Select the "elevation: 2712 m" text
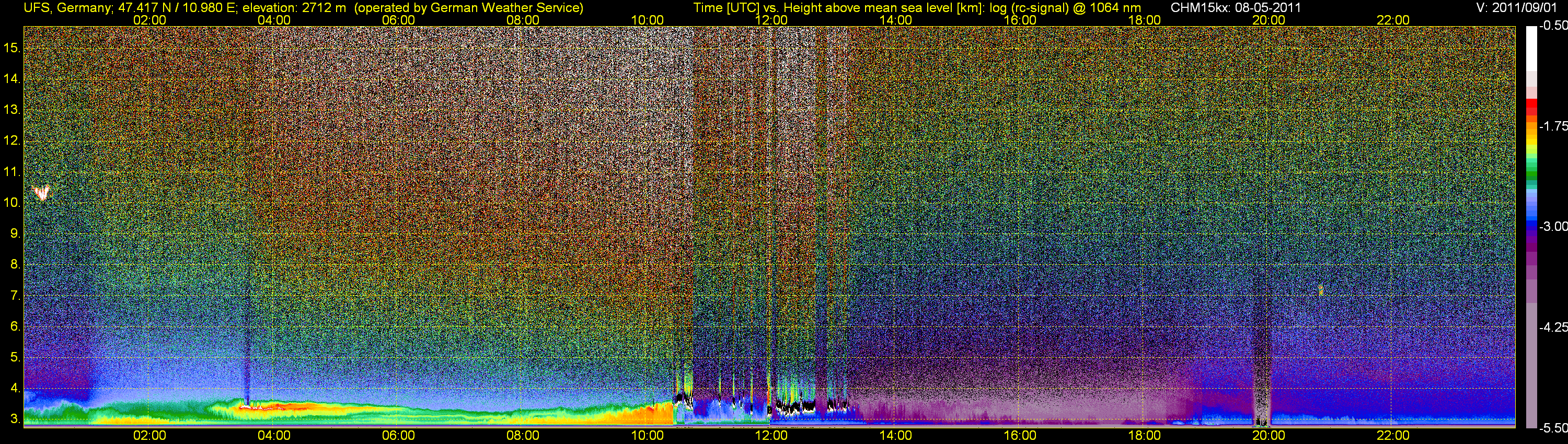 294,7
